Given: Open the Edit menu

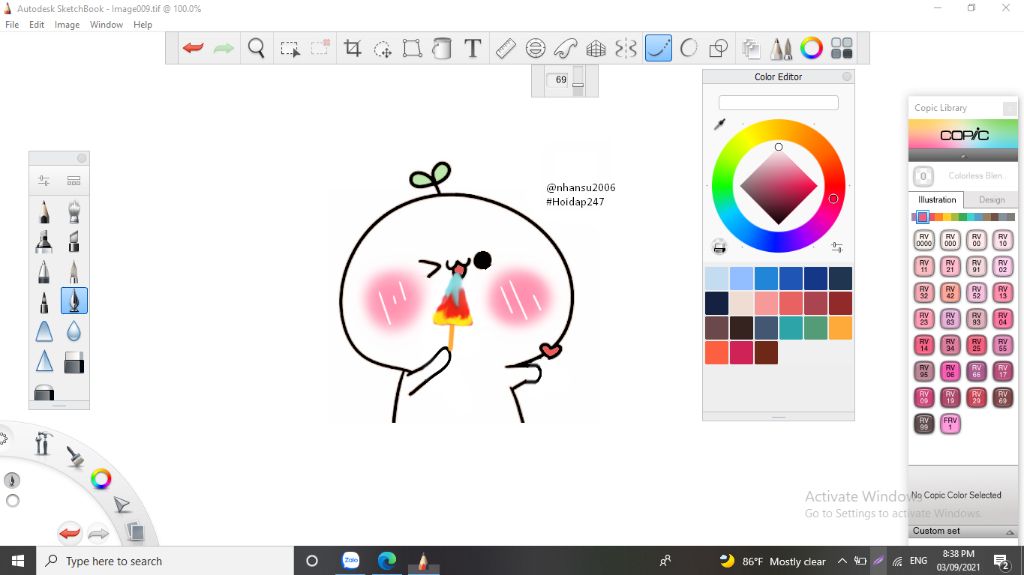Looking at the screenshot, I should [x=37, y=25].
